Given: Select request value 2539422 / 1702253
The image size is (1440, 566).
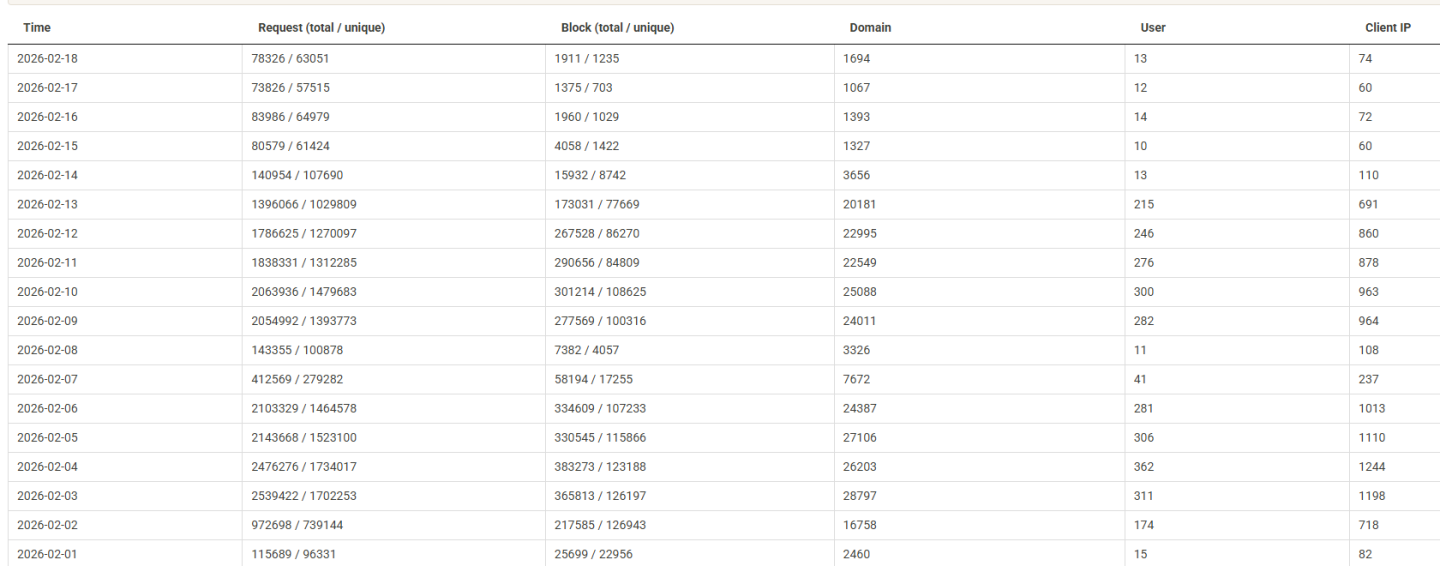Looking at the screenshot, I should click(305, 496).
